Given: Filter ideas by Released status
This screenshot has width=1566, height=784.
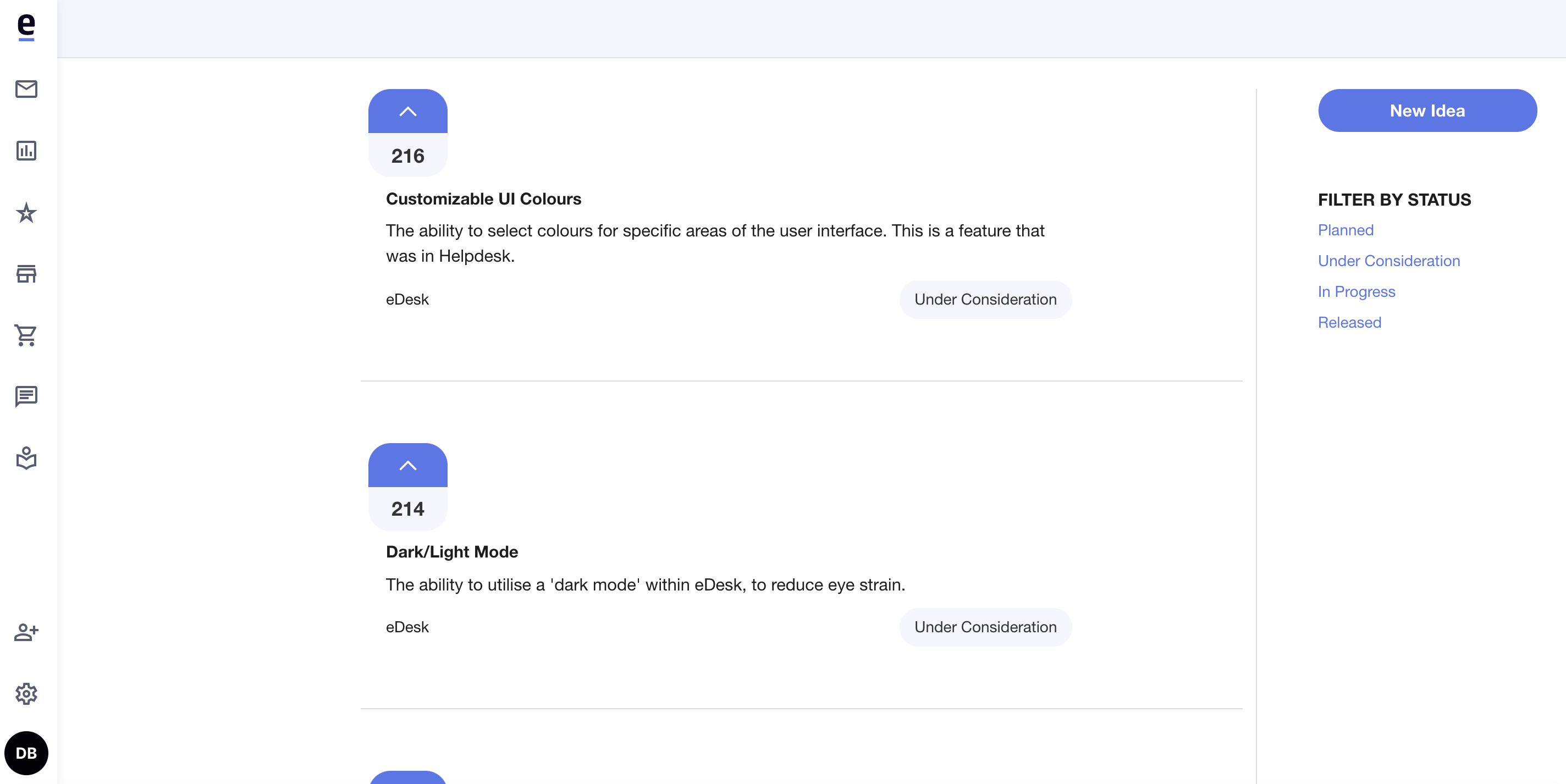Looking at the screenshot, I should (1349, 323).
